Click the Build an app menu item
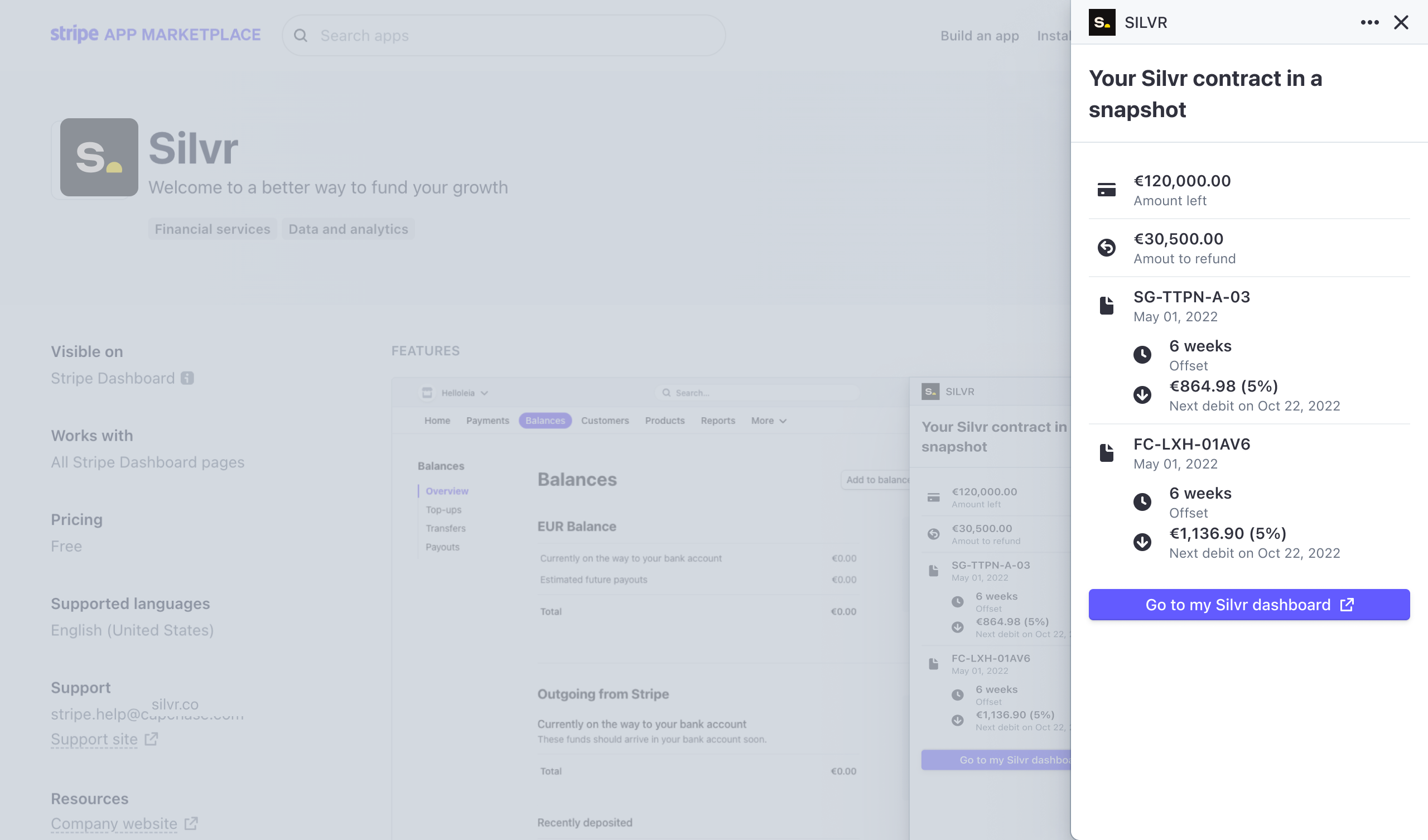Image resolution: width=1428 pixels, height=840 pixels. point(979,36)
